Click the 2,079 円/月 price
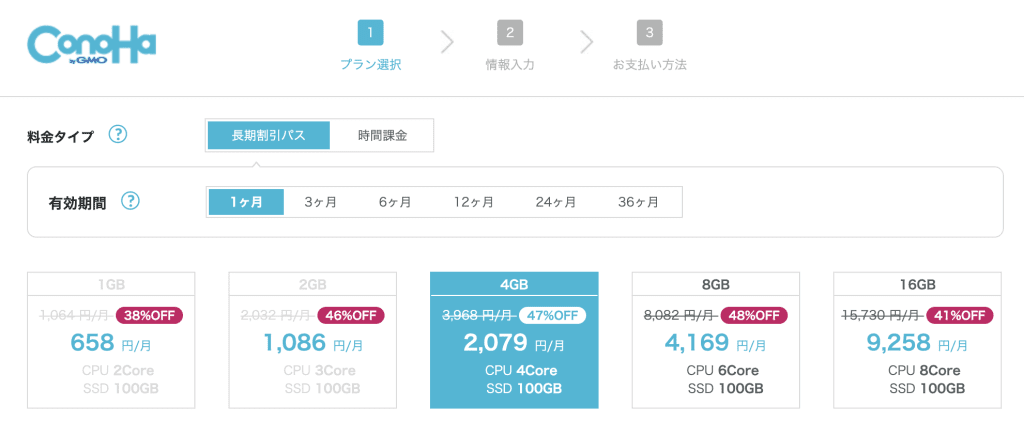Viewport: 1024px width, 421px height. click(514, 343)
